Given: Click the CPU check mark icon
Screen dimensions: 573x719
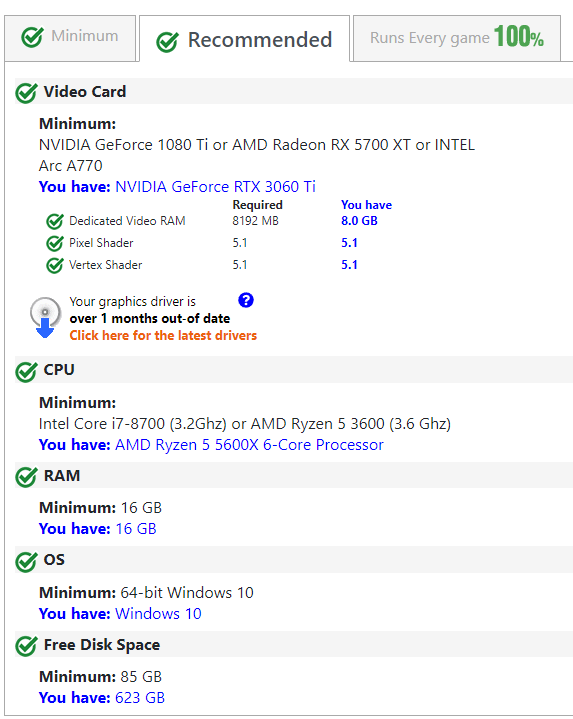Looking at the screenshot, I should pos(26,371).
